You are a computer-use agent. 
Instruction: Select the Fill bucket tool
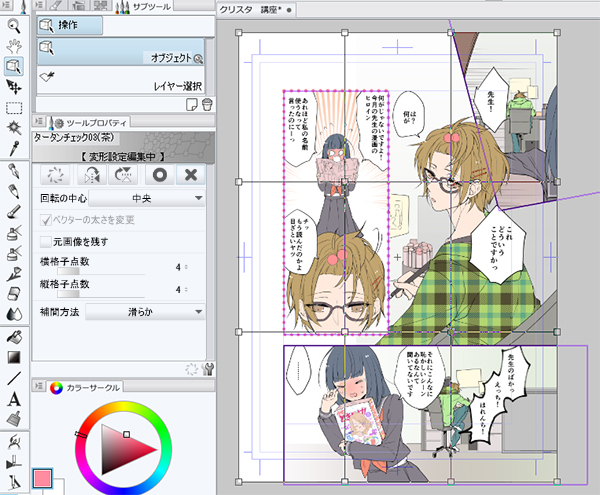[x=14, y=337]
